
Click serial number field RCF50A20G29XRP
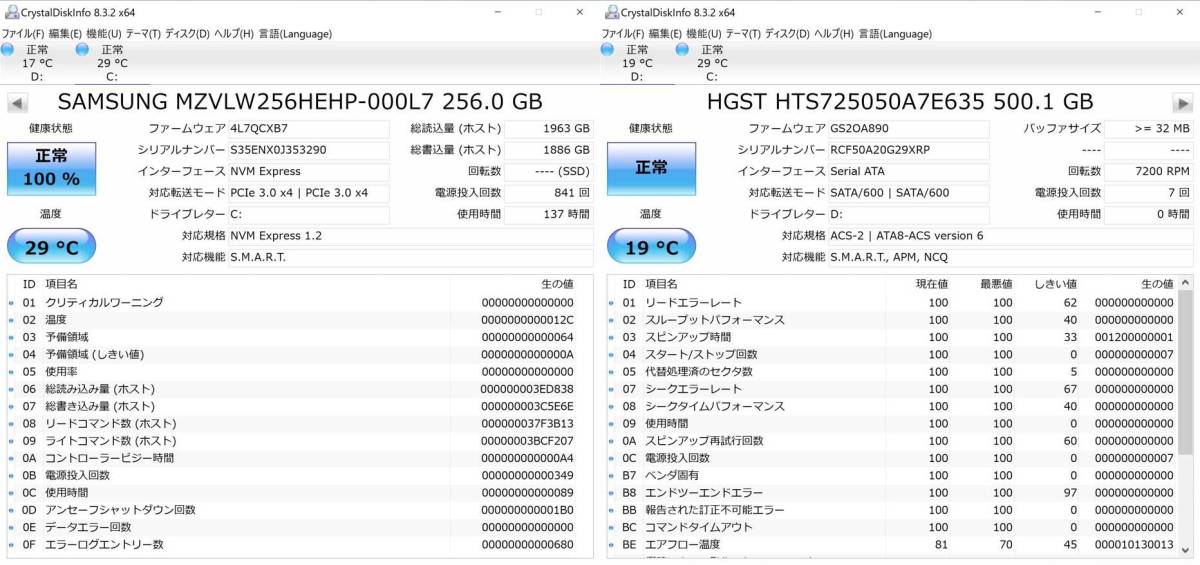908,150
